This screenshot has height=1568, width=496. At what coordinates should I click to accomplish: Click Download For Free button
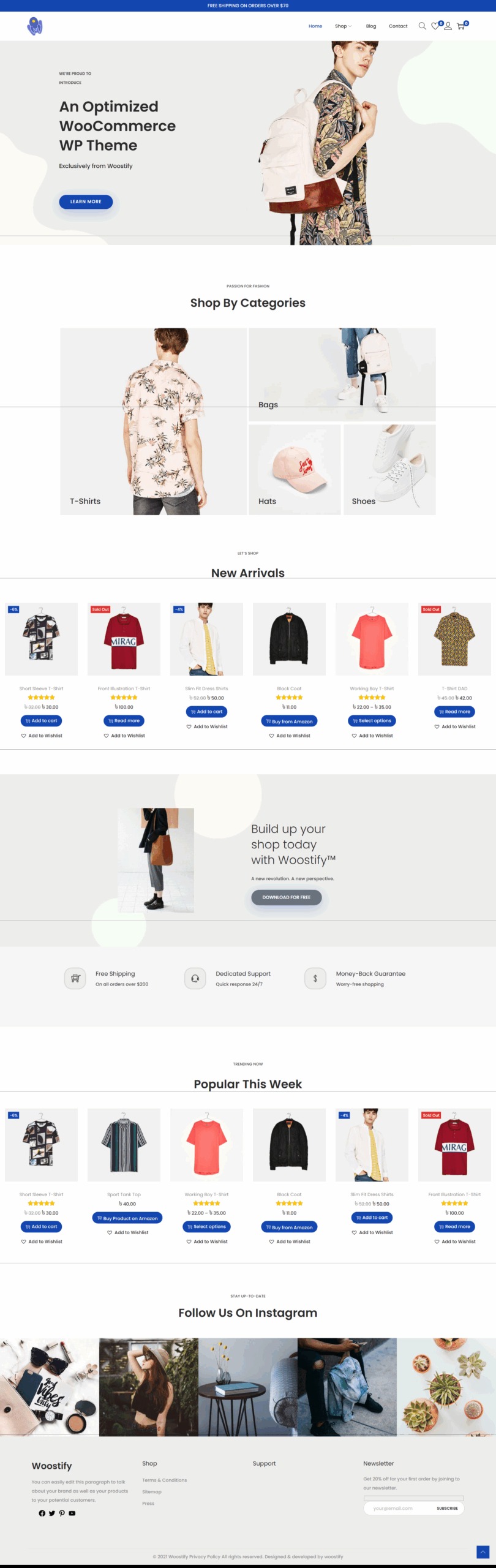287,897
